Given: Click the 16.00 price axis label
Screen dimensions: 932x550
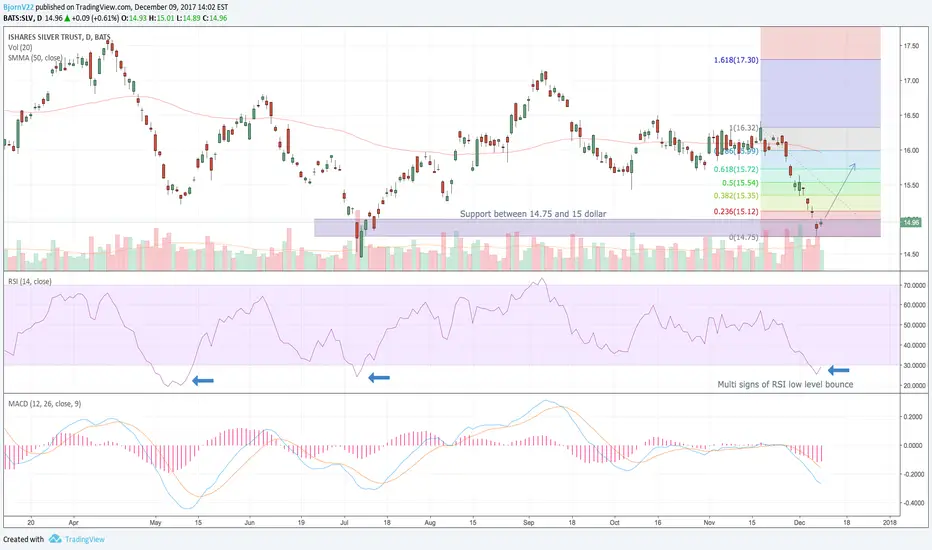Looking at the screenshot, I should (x=911, y=150).
